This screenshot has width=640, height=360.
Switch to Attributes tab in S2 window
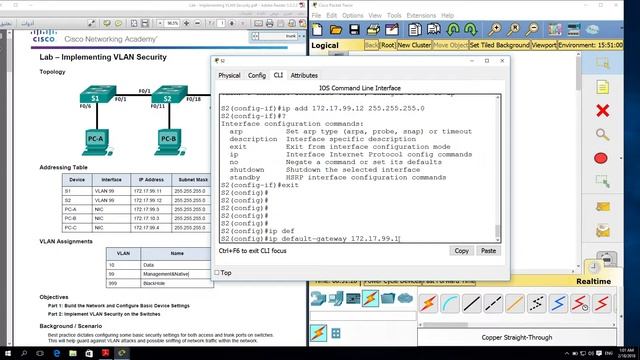[x=304, y=76]
